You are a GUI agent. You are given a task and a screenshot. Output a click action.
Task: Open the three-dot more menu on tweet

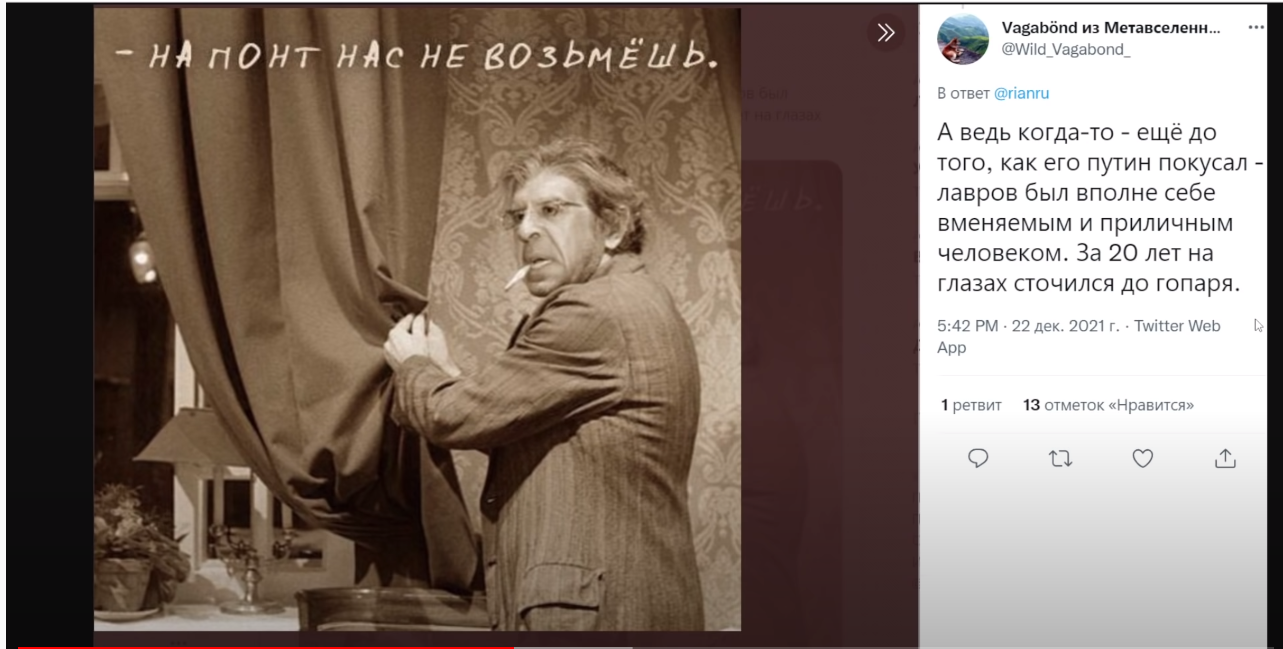click(x=1256, y=29)
